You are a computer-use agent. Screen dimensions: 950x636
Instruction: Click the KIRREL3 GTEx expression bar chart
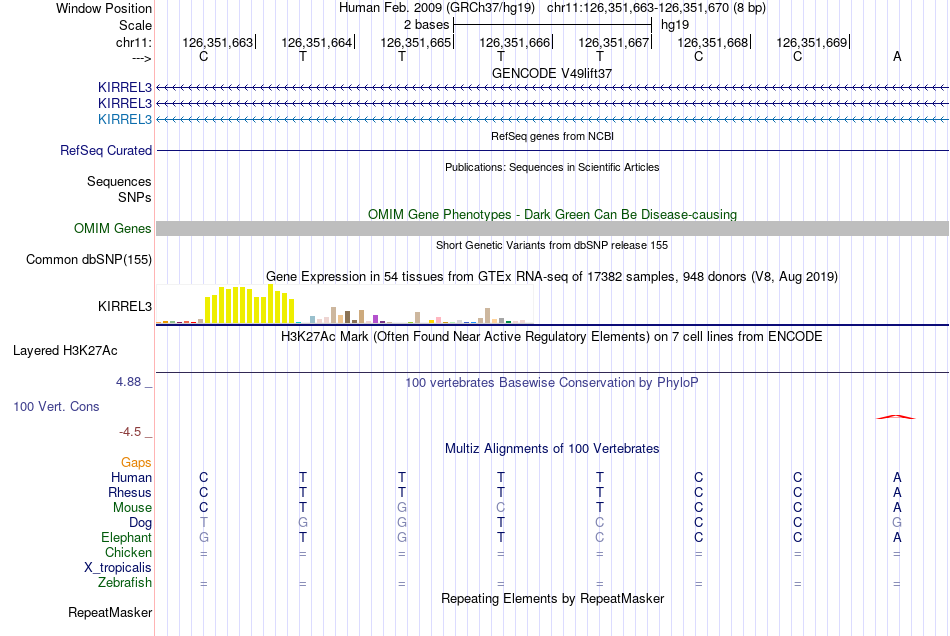[x=345, y=304]
